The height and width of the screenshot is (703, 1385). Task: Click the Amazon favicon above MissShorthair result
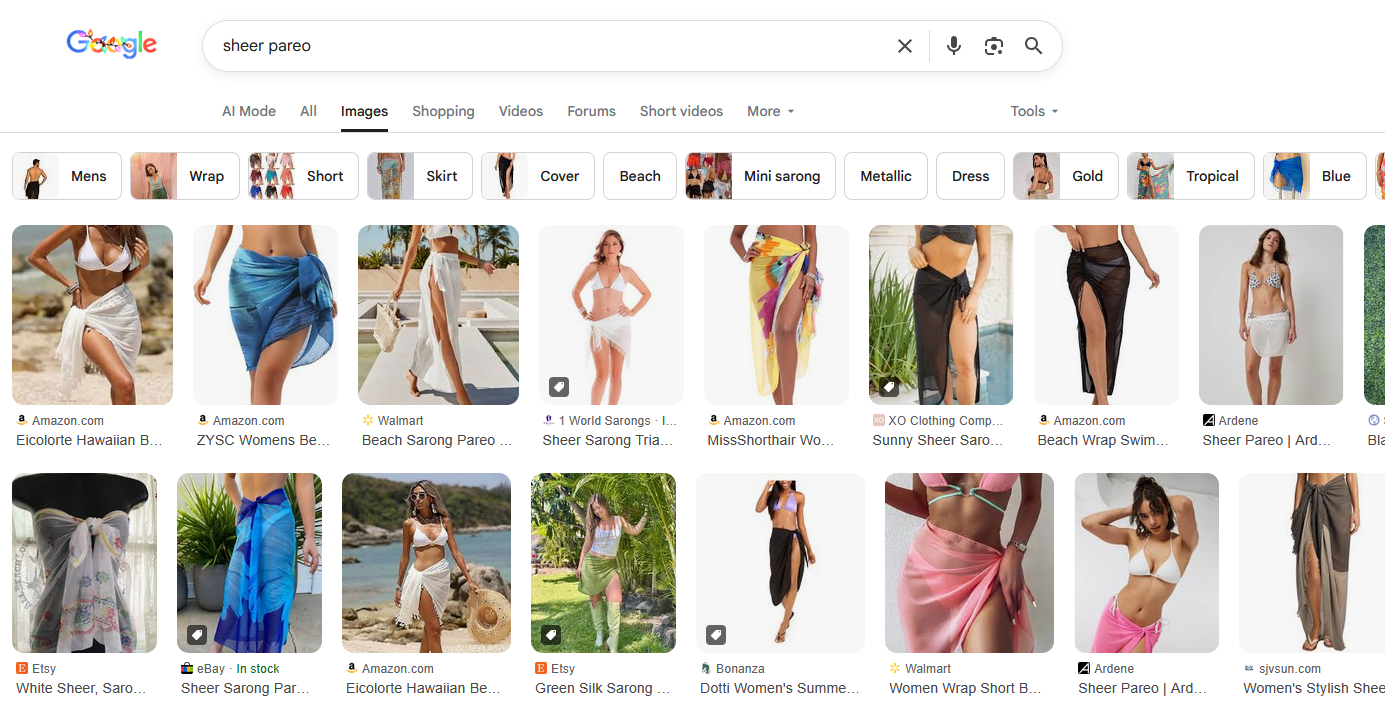coord(714,421)
